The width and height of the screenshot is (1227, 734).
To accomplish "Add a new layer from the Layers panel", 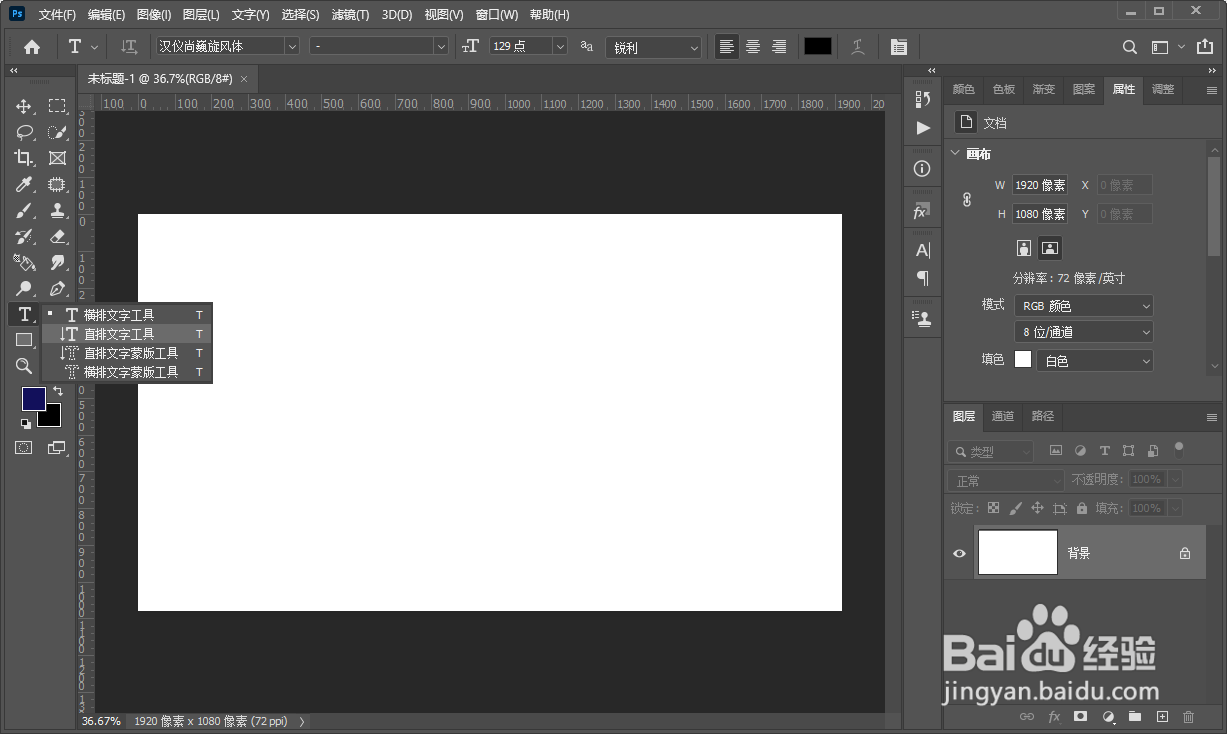I will (1162, 717).
